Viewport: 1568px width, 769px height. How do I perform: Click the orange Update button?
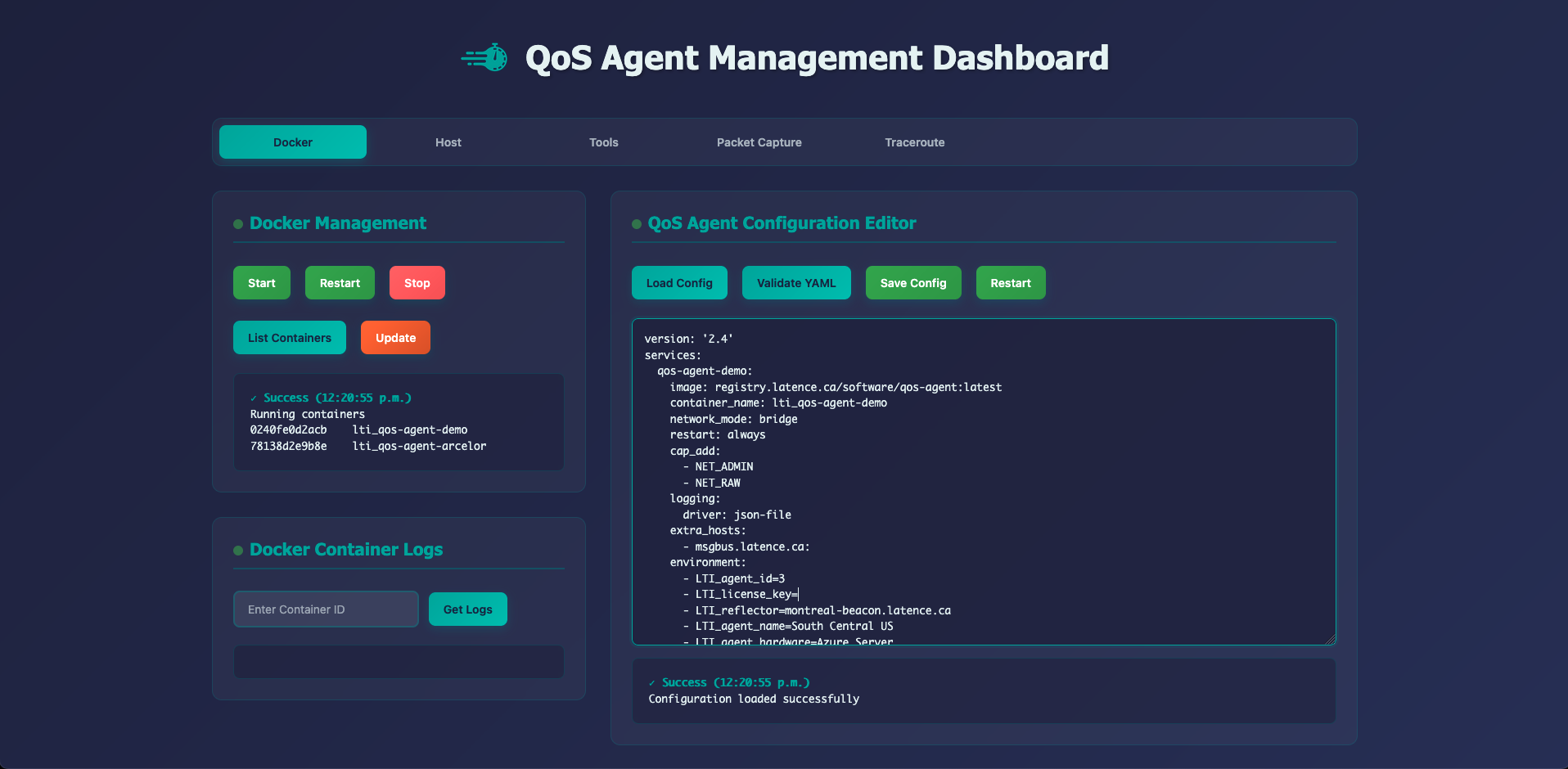click(395, 338)
